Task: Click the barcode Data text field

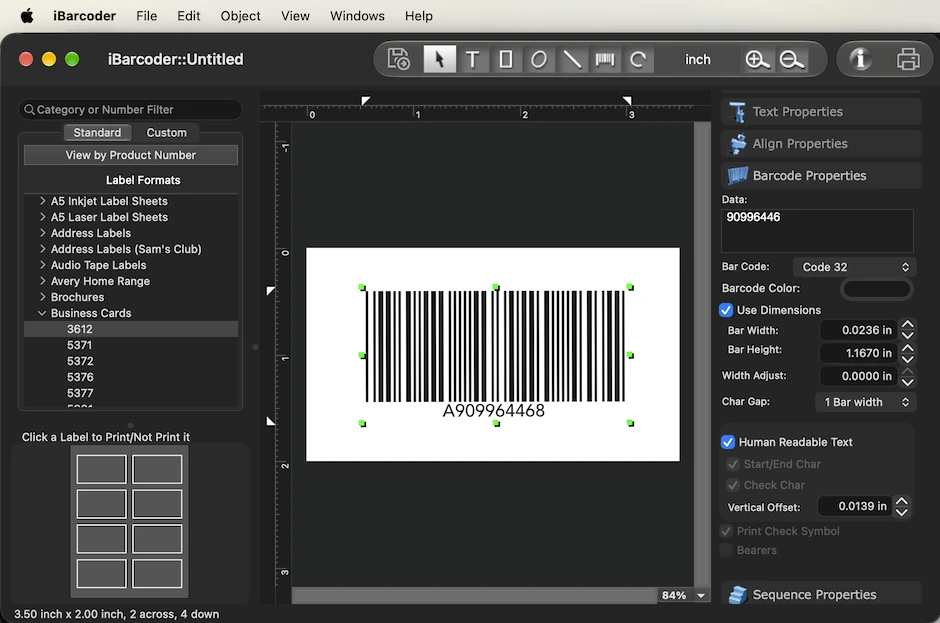Action: click(x=817, y=231)
